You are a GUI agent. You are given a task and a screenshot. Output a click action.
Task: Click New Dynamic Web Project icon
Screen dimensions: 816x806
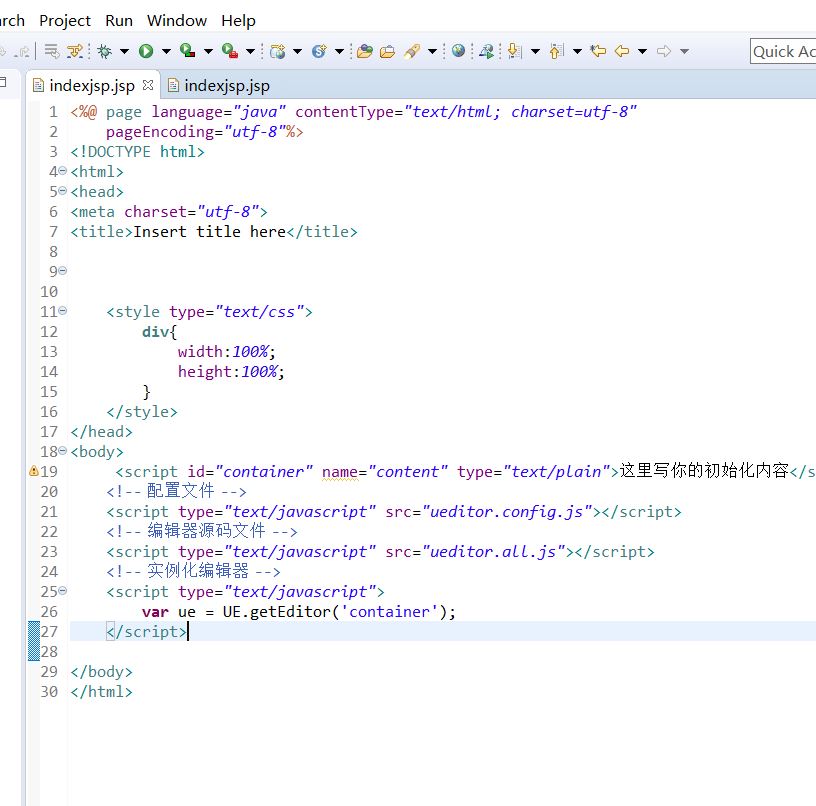point(278,51)
